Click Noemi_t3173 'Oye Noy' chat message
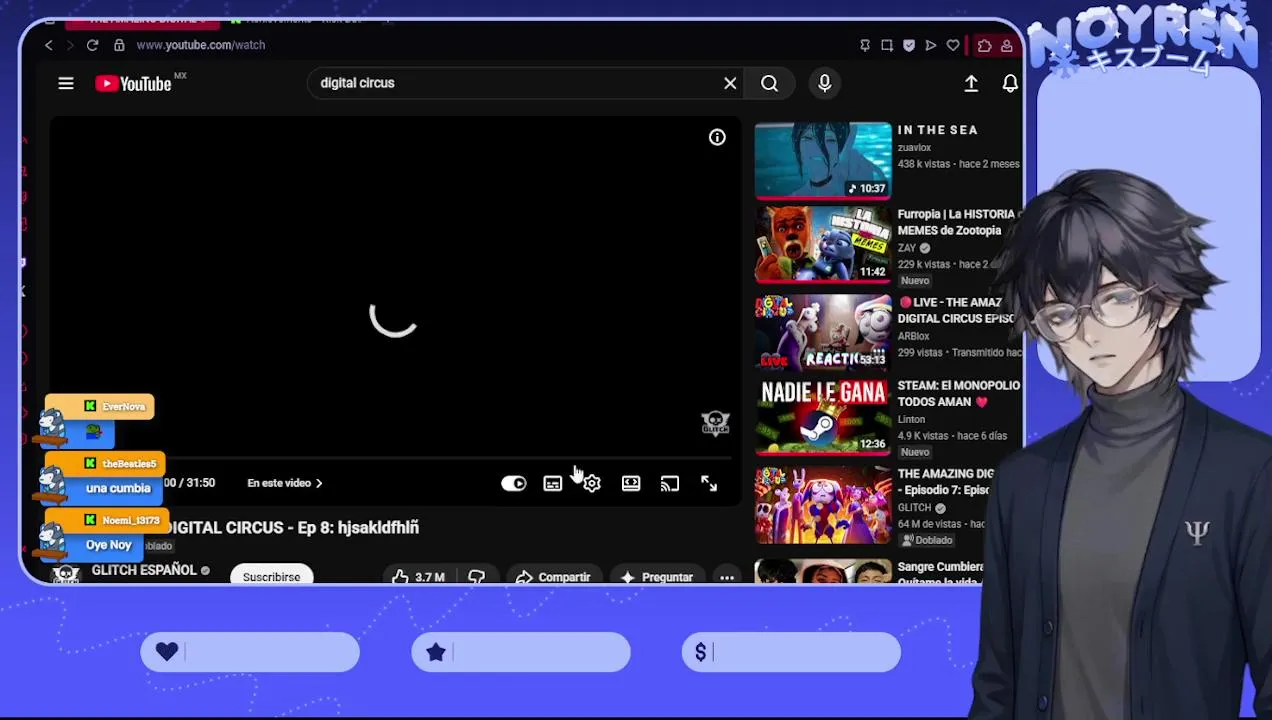1272x720 pixels. pyautogui.click(x=104, y=536)
